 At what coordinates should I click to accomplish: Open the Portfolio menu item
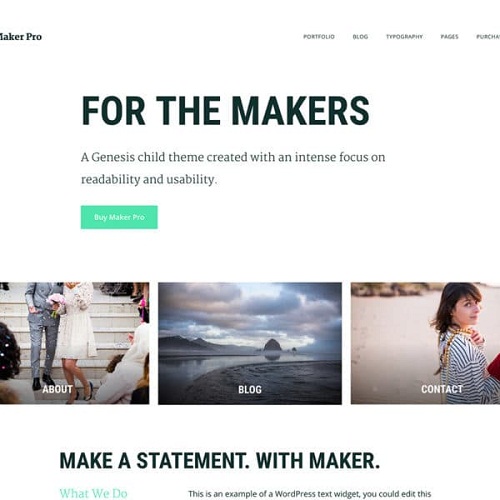point(319,37)
